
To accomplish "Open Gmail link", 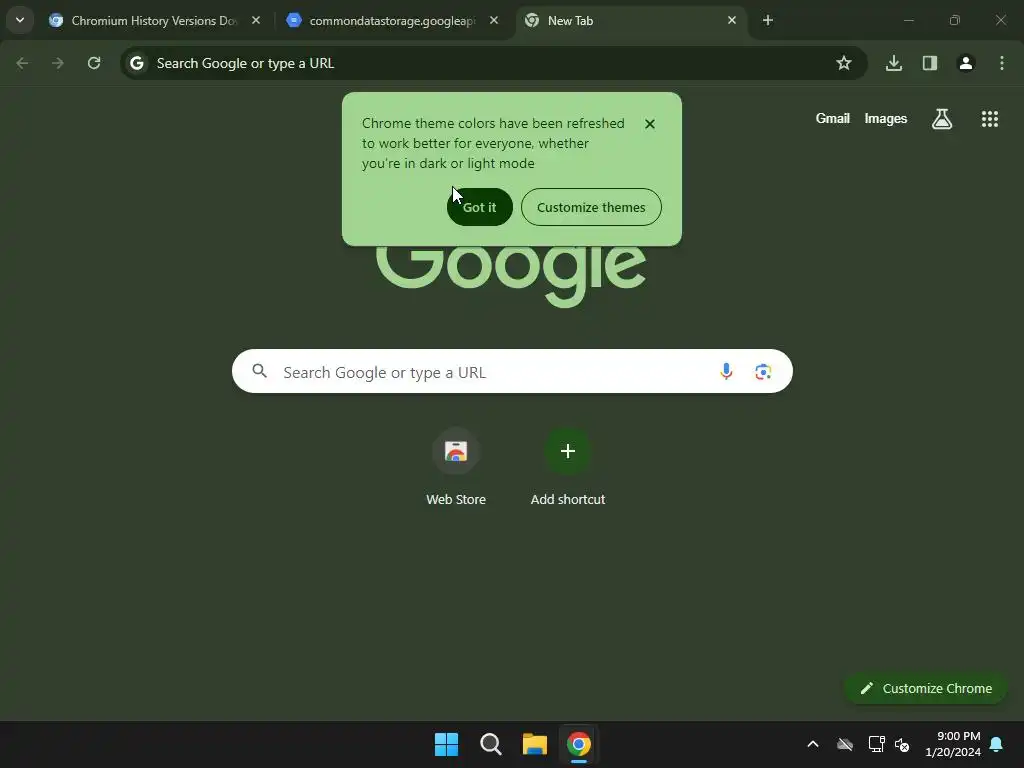I will pos(833,119).
